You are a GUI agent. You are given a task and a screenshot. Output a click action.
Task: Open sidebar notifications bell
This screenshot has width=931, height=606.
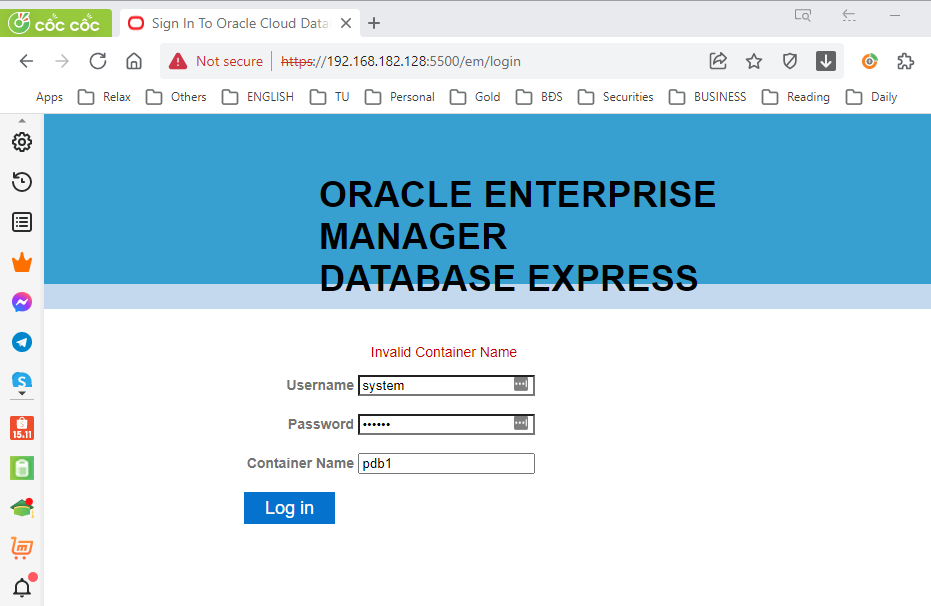point(23,587)
